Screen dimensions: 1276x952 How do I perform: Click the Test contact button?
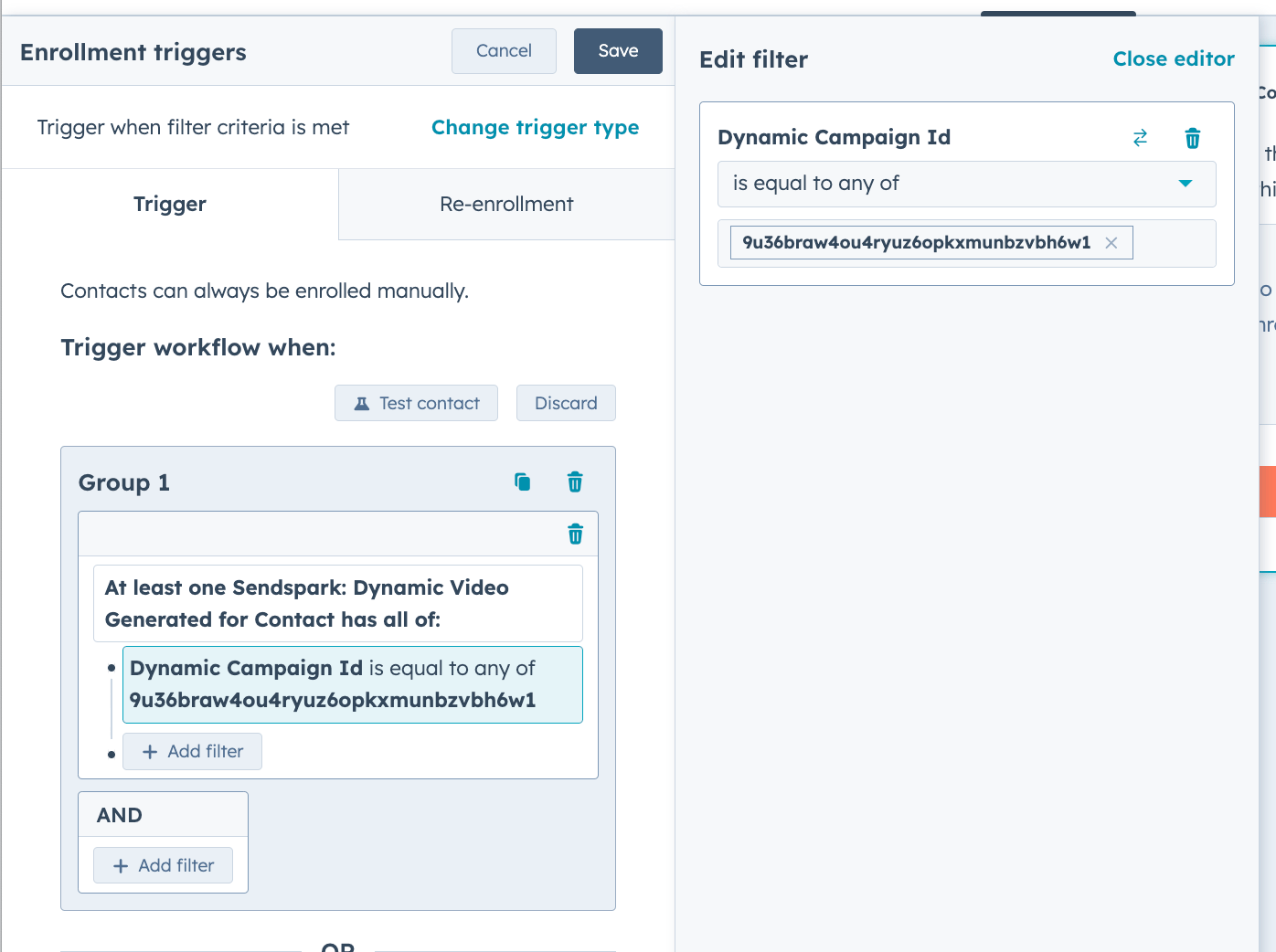pyautogui.click(x=416, y=403)
